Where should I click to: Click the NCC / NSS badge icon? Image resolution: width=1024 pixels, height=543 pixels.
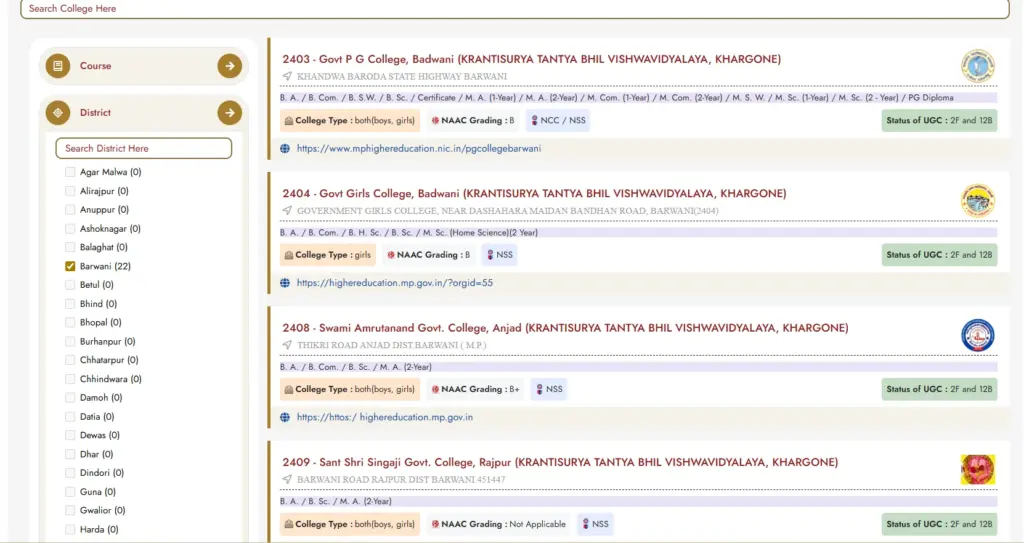(534, 121)
